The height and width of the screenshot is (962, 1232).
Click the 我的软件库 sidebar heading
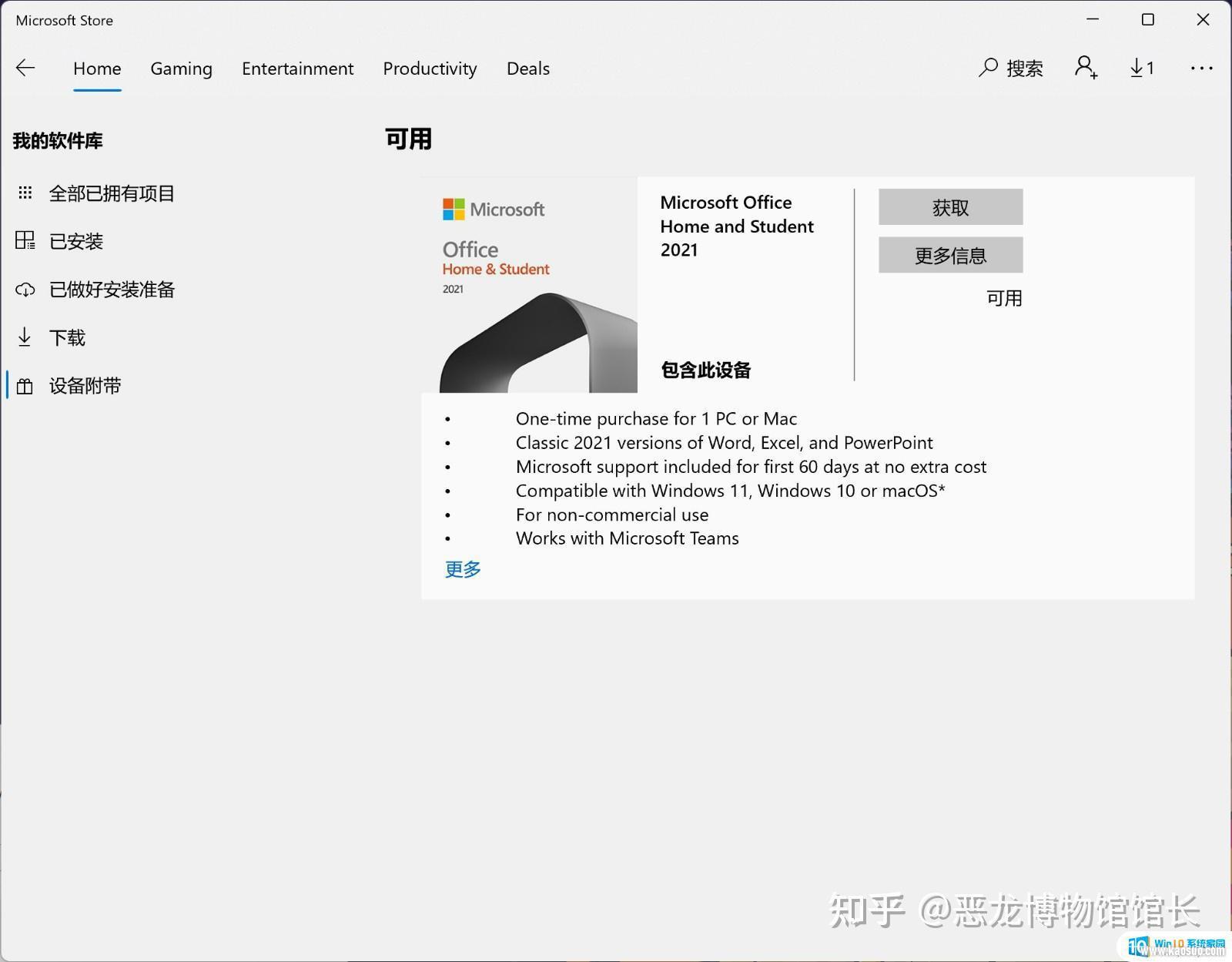(x=58, y=141)
